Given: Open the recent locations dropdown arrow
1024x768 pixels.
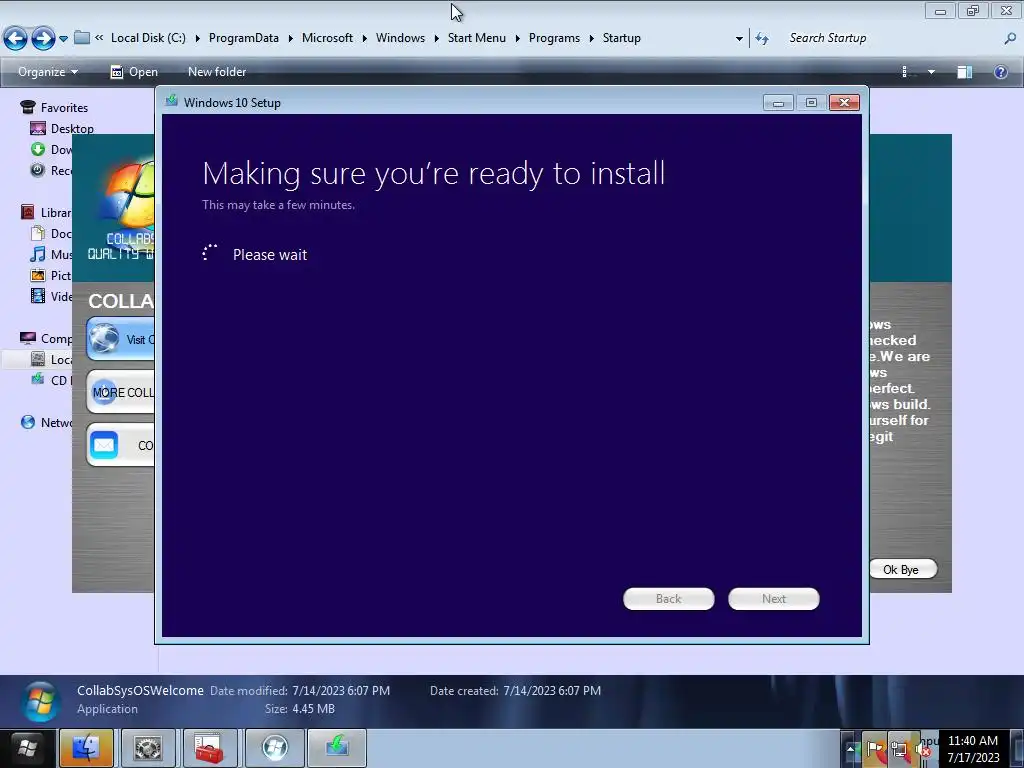Looking at the screenshot, I should (63, 39).
